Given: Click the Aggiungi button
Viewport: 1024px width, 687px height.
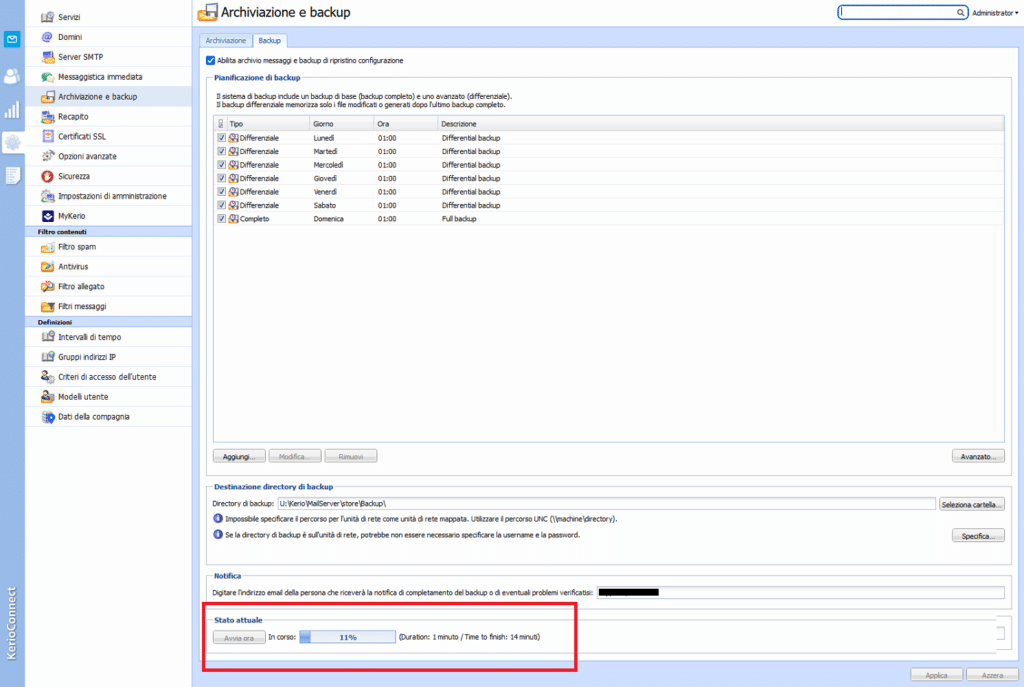Looking at the screenshot, I should tap(239, 456).
